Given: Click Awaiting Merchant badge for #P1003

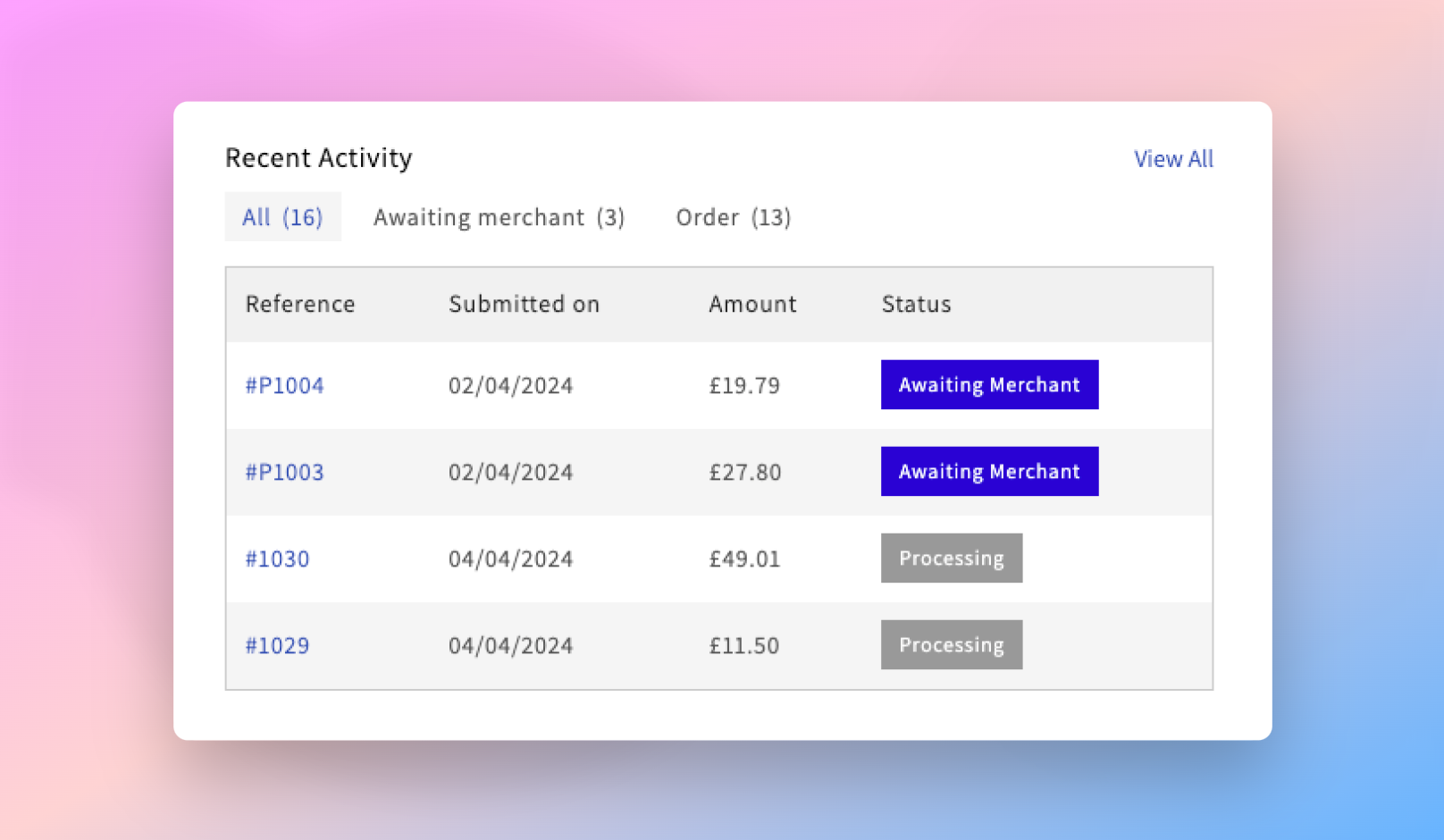Looking at the screenshot, I should pos(989,472).
